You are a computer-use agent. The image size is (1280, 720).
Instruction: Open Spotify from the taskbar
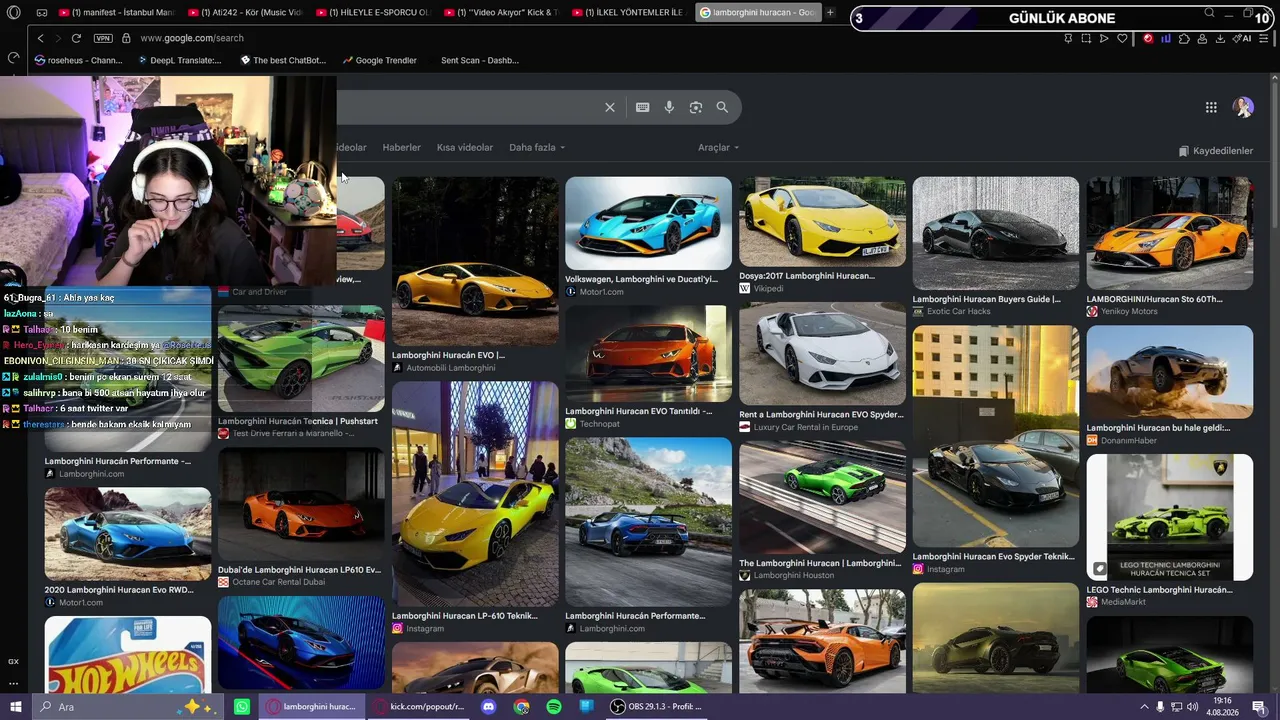[x=554, y=707]
